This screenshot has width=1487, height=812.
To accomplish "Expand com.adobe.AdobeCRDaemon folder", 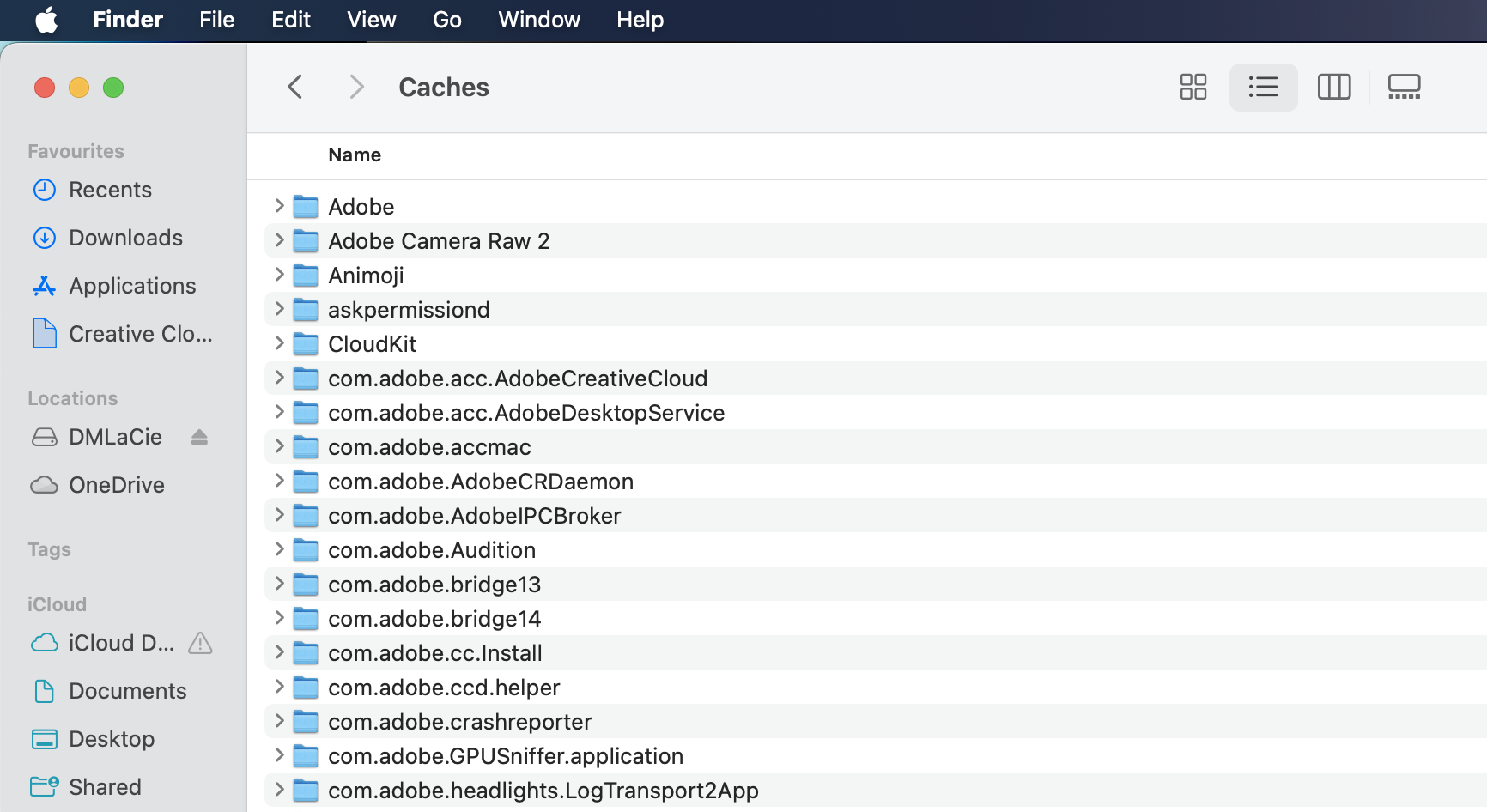I will click(x=279, y=481).
